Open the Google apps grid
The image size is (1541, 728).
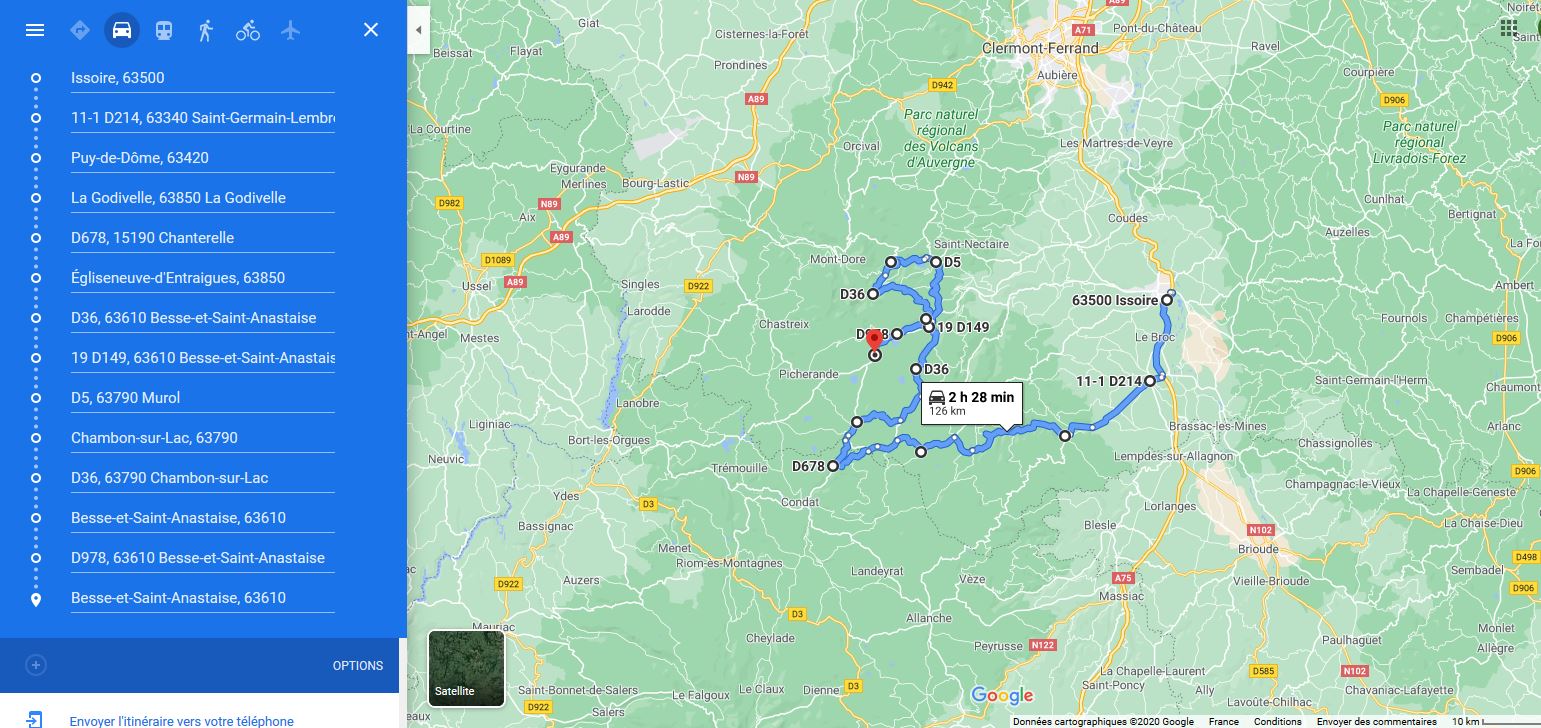[1508, 27]
